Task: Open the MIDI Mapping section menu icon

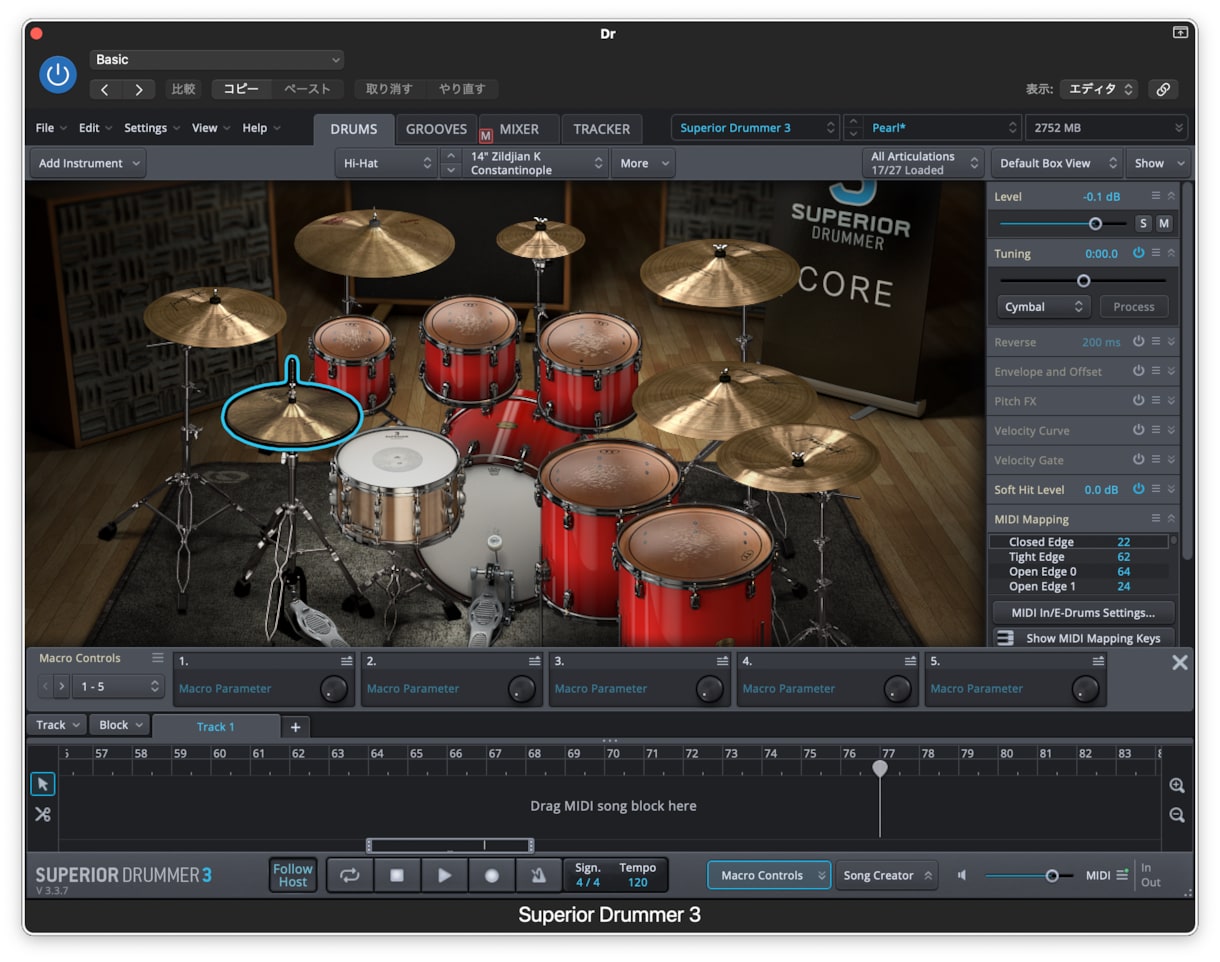Action: (1156, 518)
